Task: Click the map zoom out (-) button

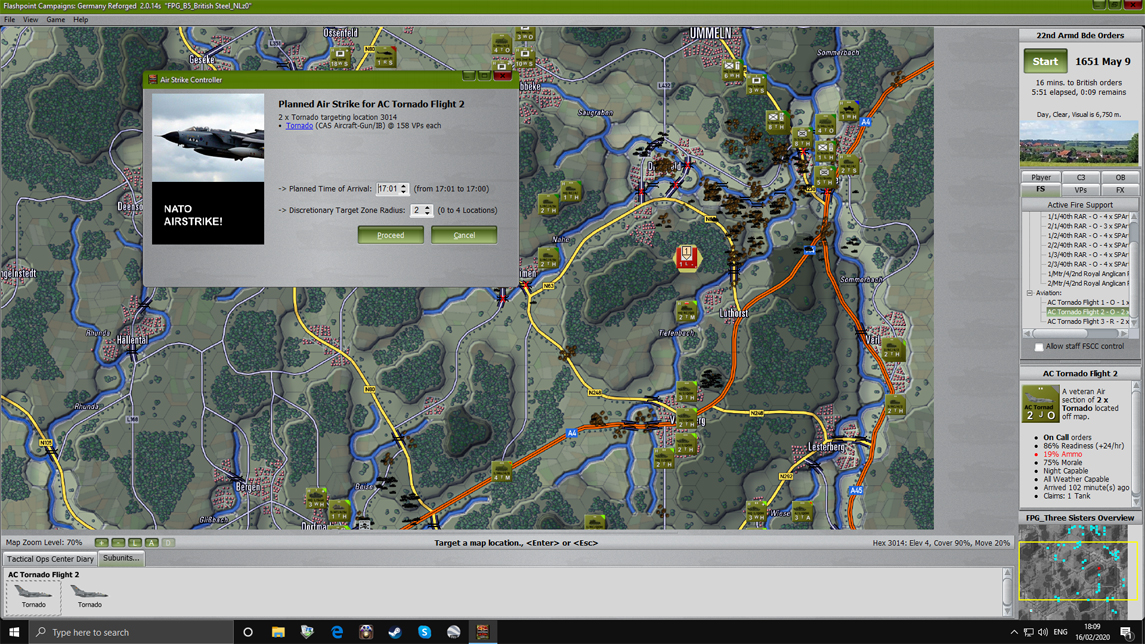Action: click(118, 543)
